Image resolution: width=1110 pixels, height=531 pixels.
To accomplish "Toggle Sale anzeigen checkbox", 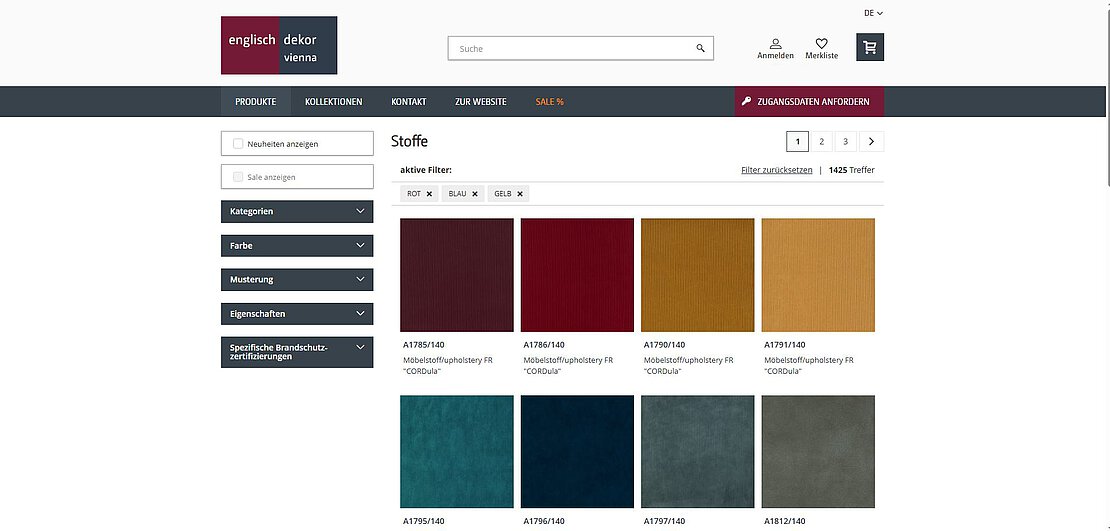I will (238, 177).
